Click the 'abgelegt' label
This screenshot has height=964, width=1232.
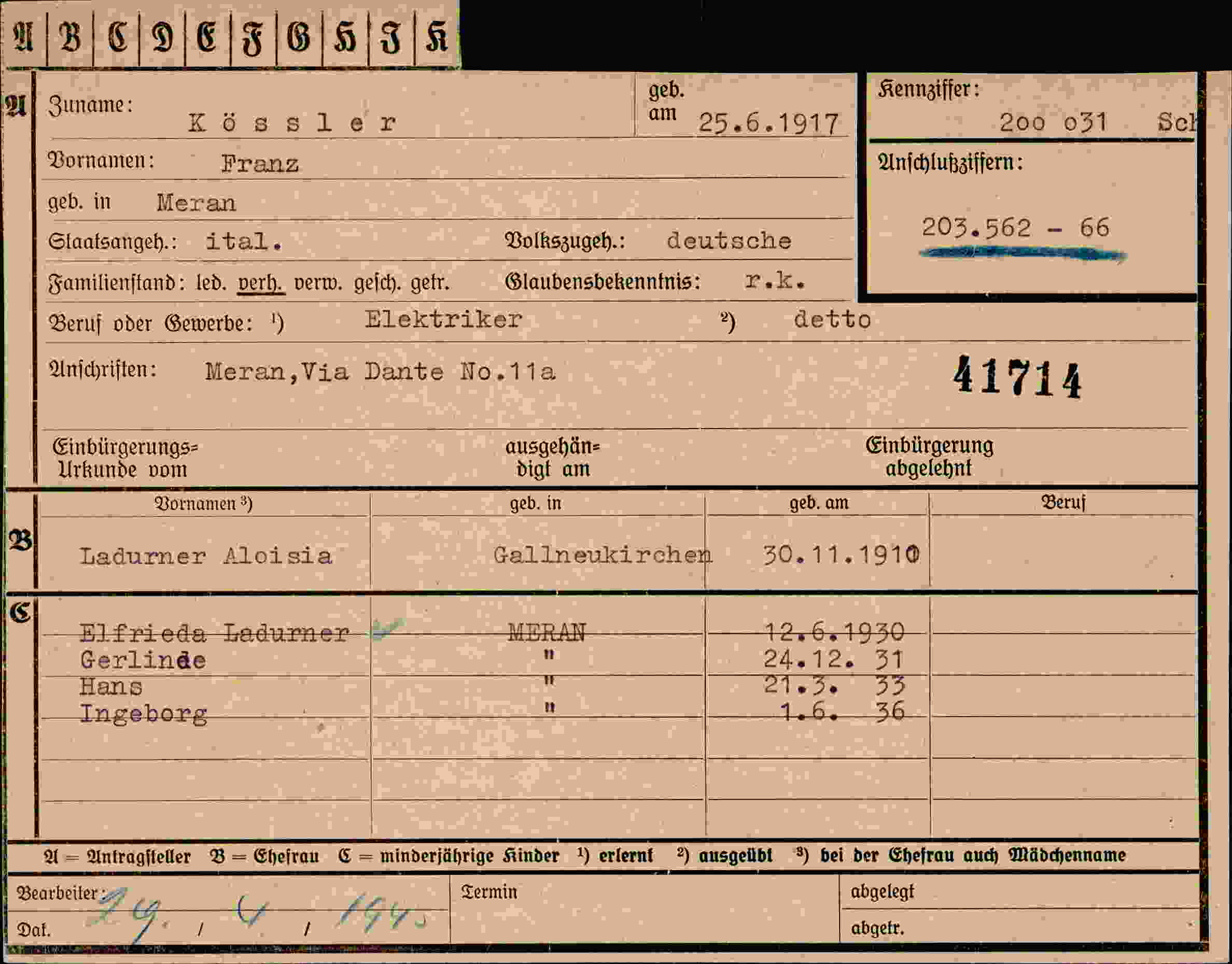point(882,892)
